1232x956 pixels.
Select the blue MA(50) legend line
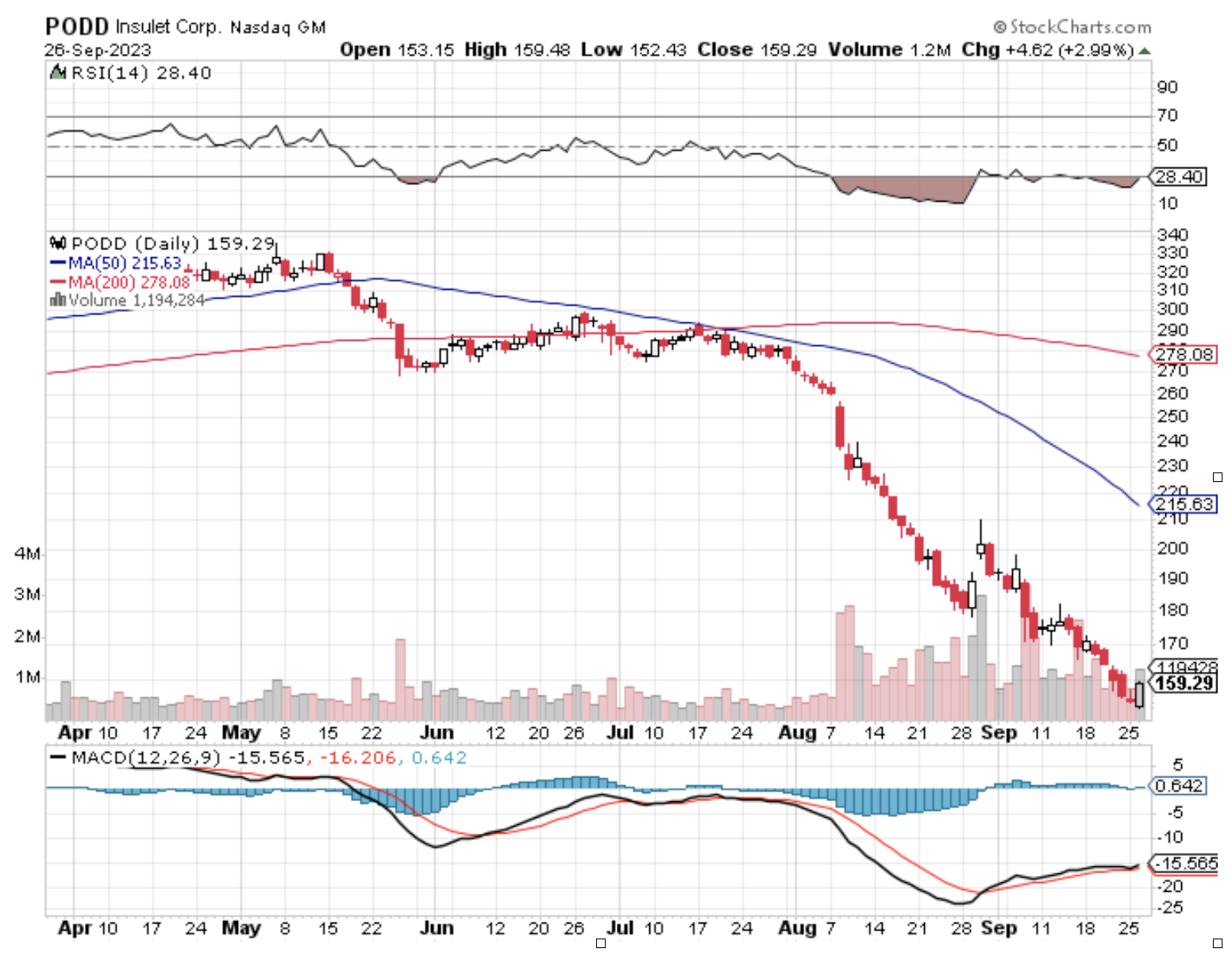click(x=58, y=263)
